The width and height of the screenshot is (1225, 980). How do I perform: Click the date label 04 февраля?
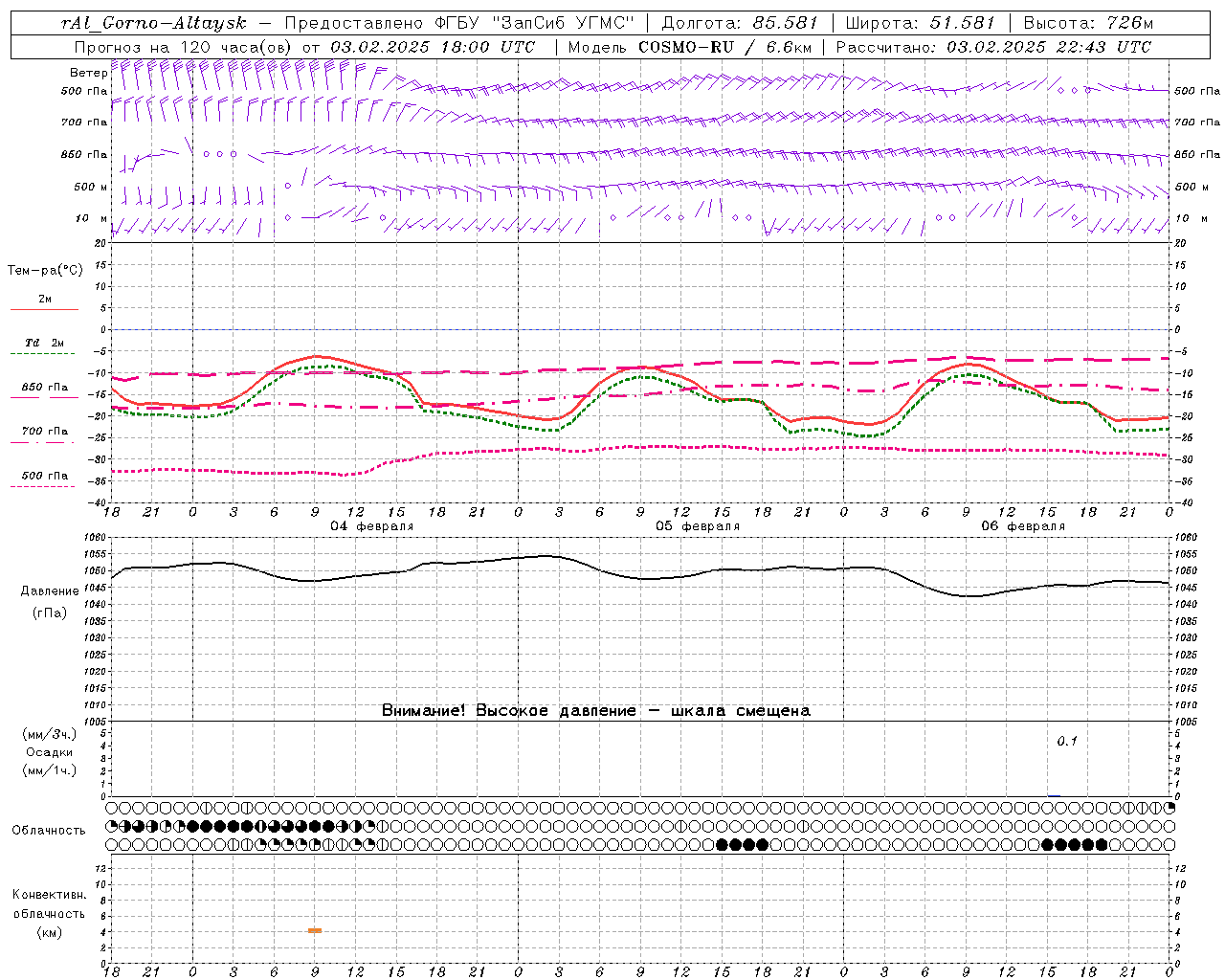372,526
